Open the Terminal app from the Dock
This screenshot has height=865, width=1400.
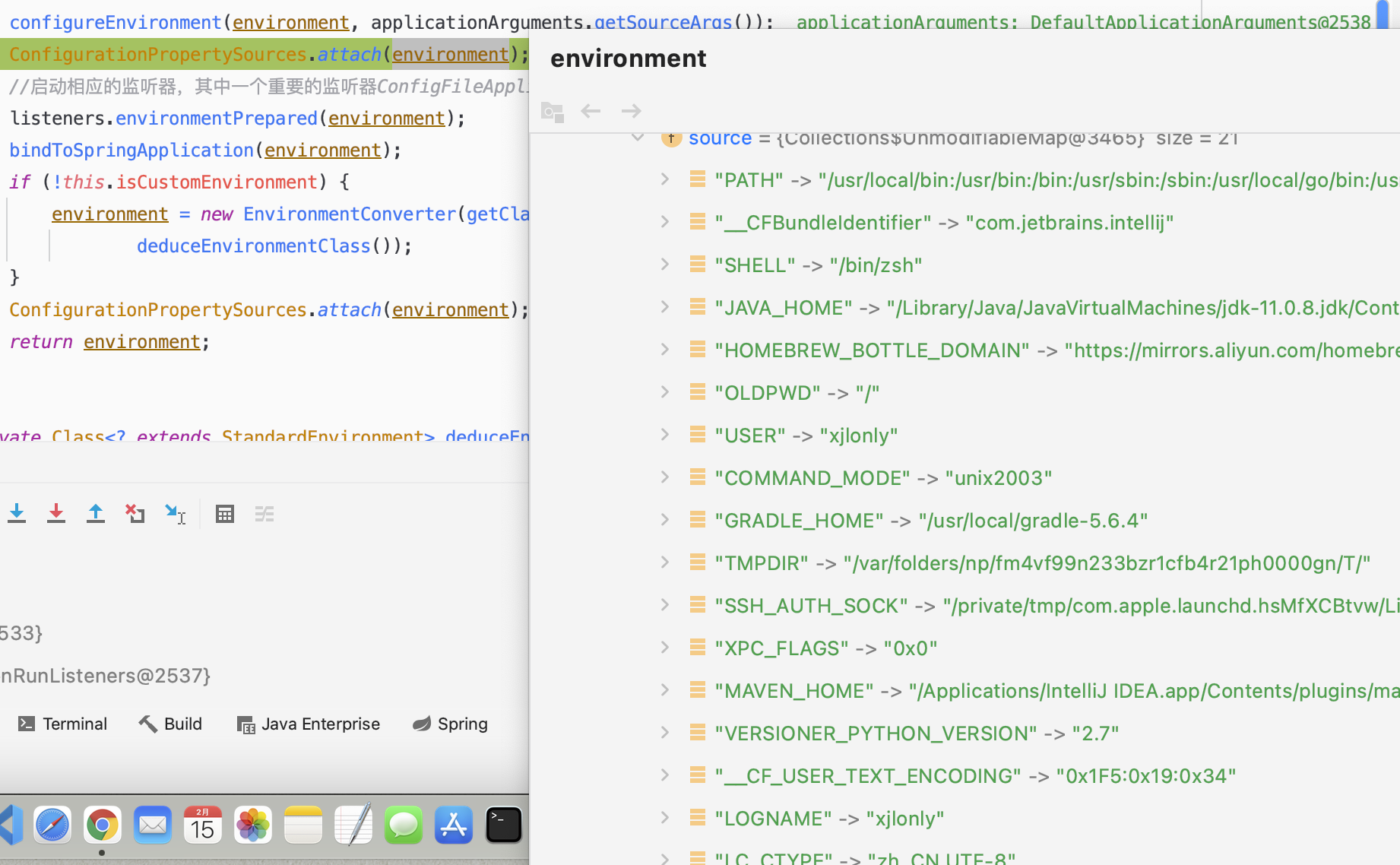tap(504, 825)
